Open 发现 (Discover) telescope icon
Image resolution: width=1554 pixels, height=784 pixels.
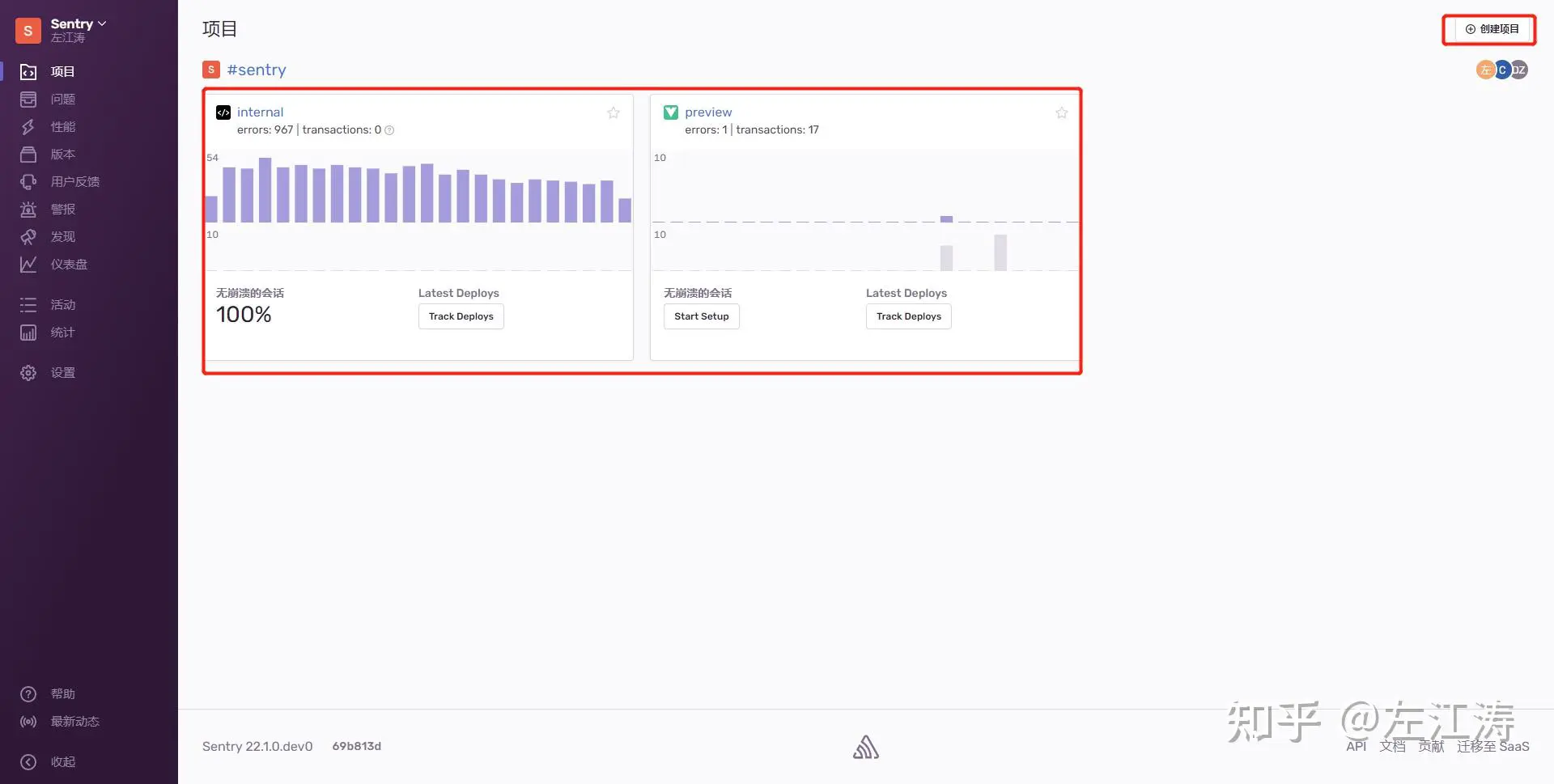point(28,237)
